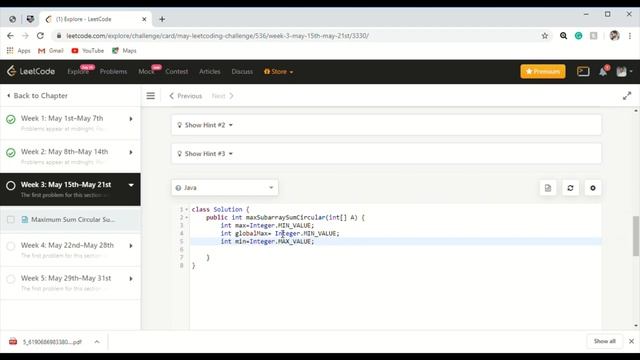The height and width of the screenshot is (360, 640).
Task: Open the Discuss menu
Action: pyautogui.click(x=242, y=71)
